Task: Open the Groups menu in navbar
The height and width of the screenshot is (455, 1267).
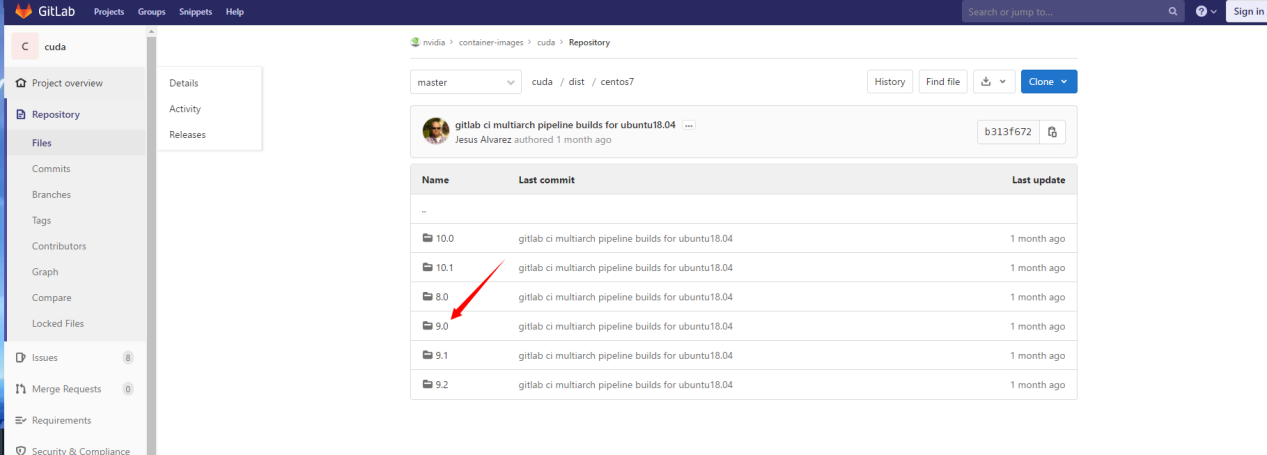Action: [149, 12]
